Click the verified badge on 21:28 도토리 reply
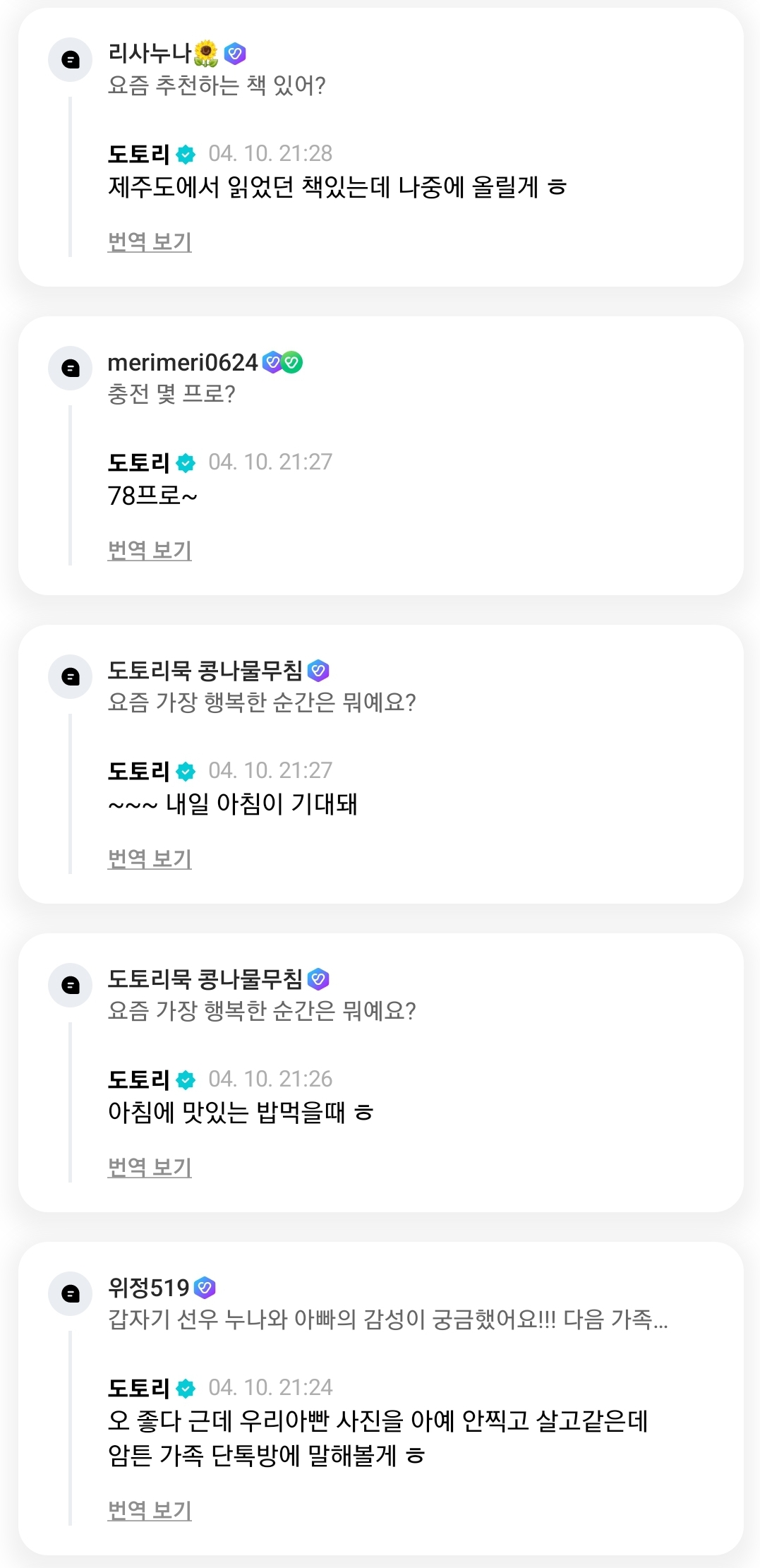Viewport: 760px width, 1568px height. coord(186,154)
